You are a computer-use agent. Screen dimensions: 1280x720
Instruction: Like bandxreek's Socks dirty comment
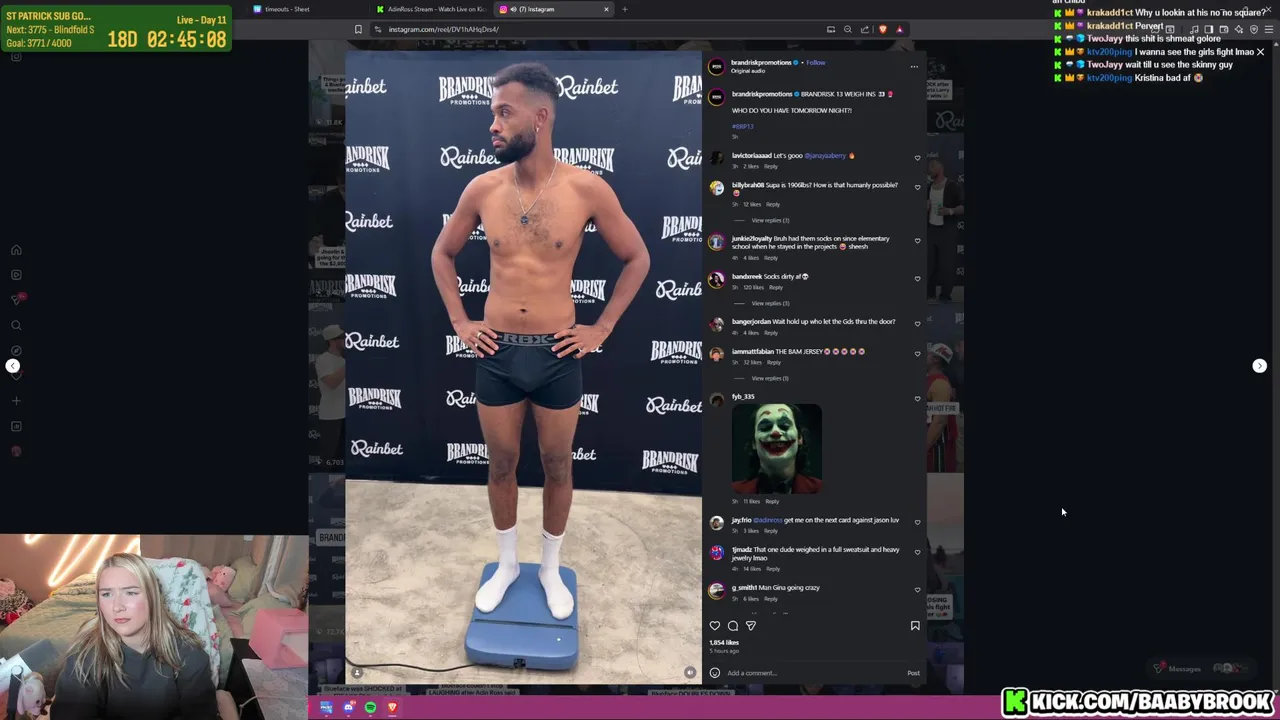[x=917, y=279]
